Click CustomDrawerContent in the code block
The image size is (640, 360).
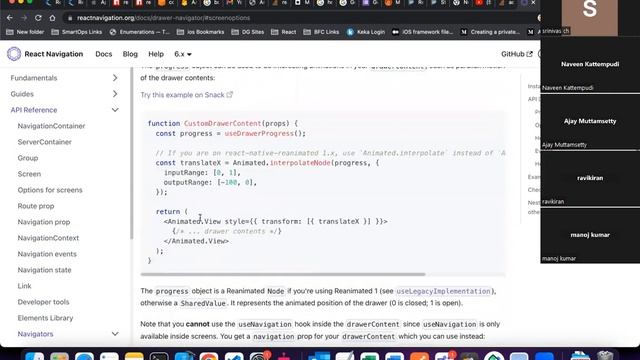click(222, 123)
